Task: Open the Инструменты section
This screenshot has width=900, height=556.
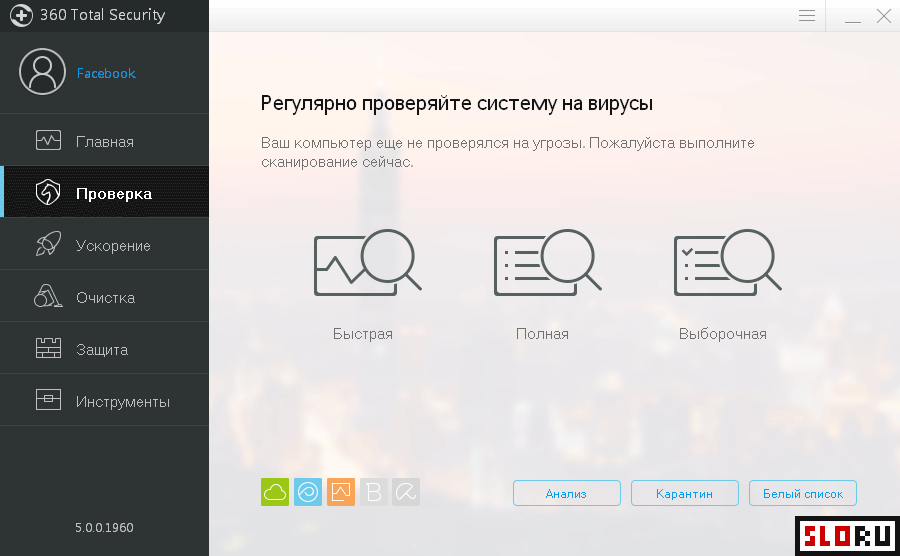Action: 104,401
